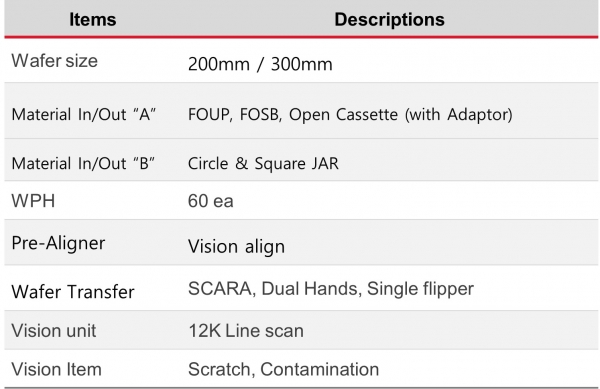
Task: Select the WPH row label
Action: point(33,201)
